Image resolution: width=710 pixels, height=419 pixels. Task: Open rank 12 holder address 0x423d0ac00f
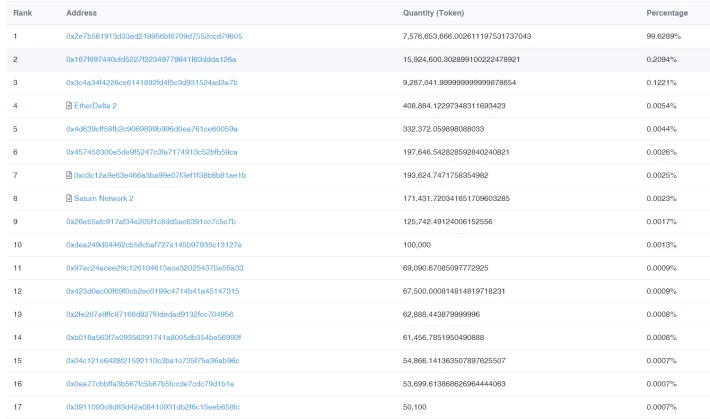pos(153,291)
